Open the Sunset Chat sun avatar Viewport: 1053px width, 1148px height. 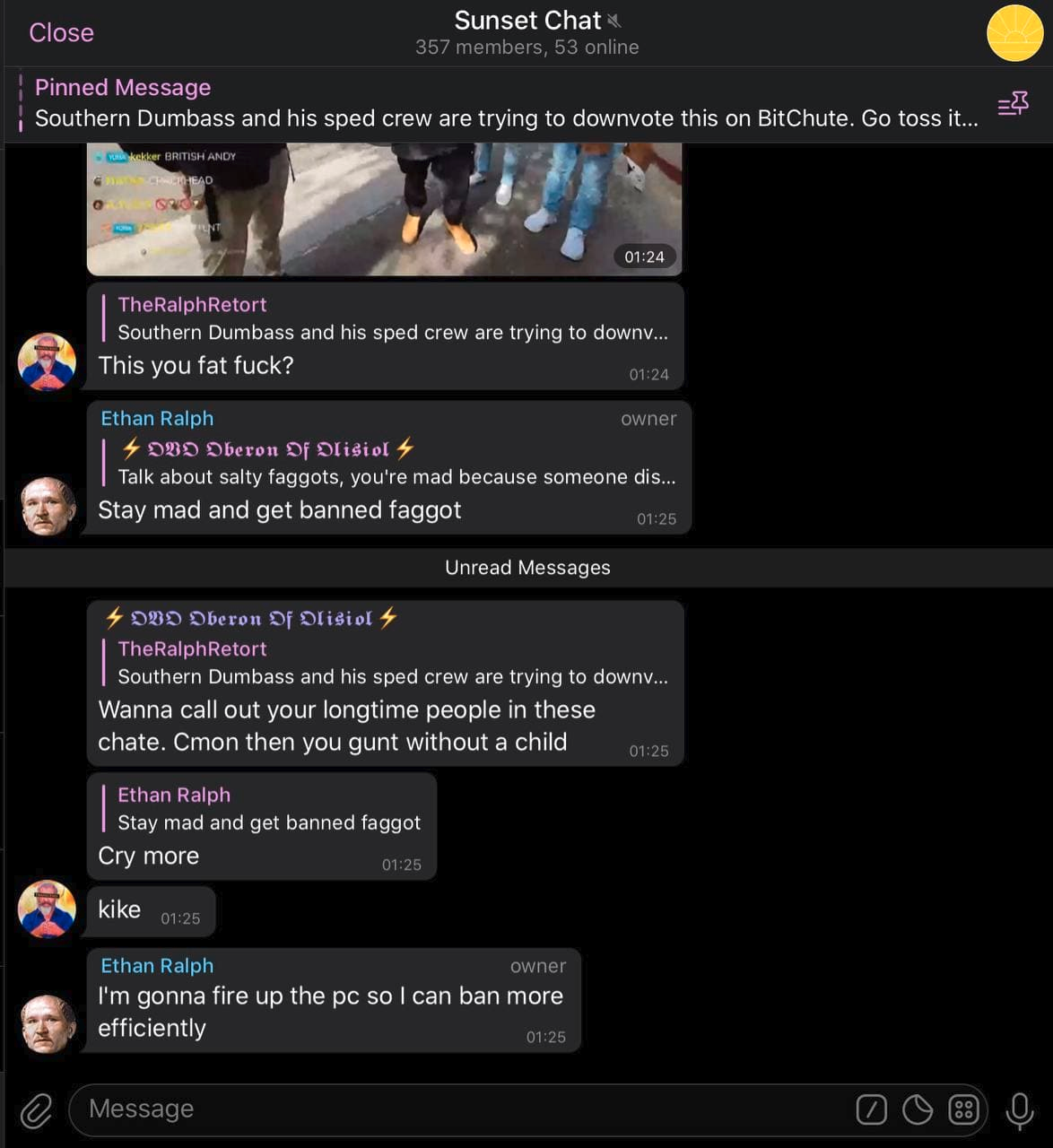click(x=1014, y=33)
